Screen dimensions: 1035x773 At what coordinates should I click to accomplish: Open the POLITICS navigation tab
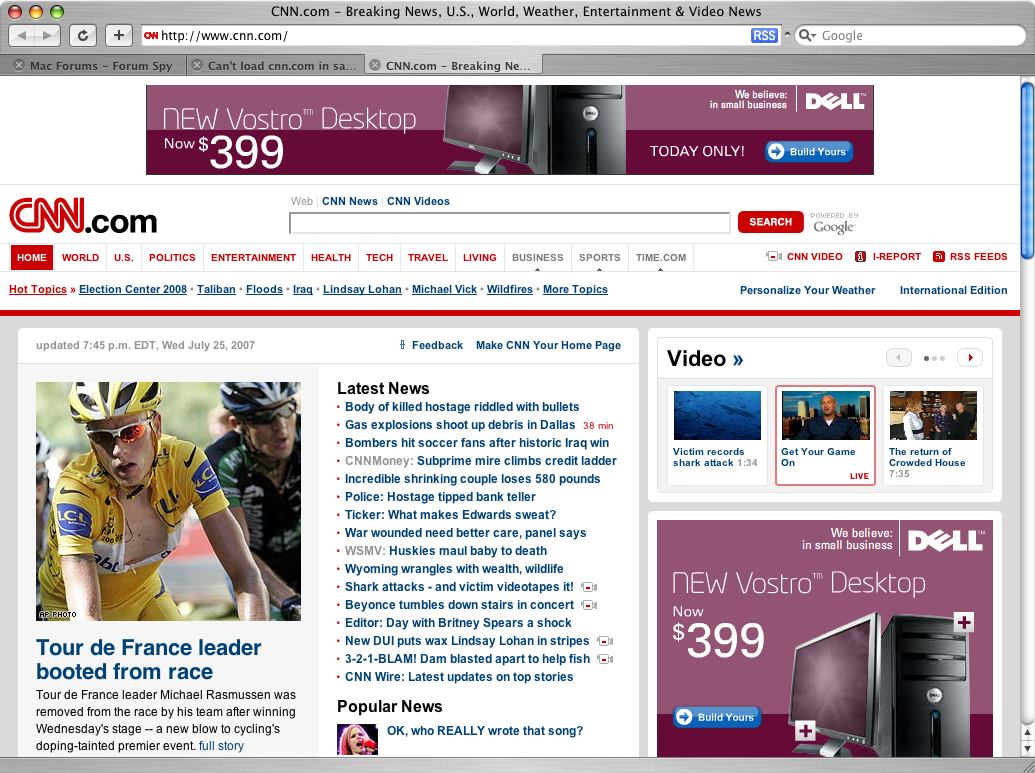coord(172,257)
